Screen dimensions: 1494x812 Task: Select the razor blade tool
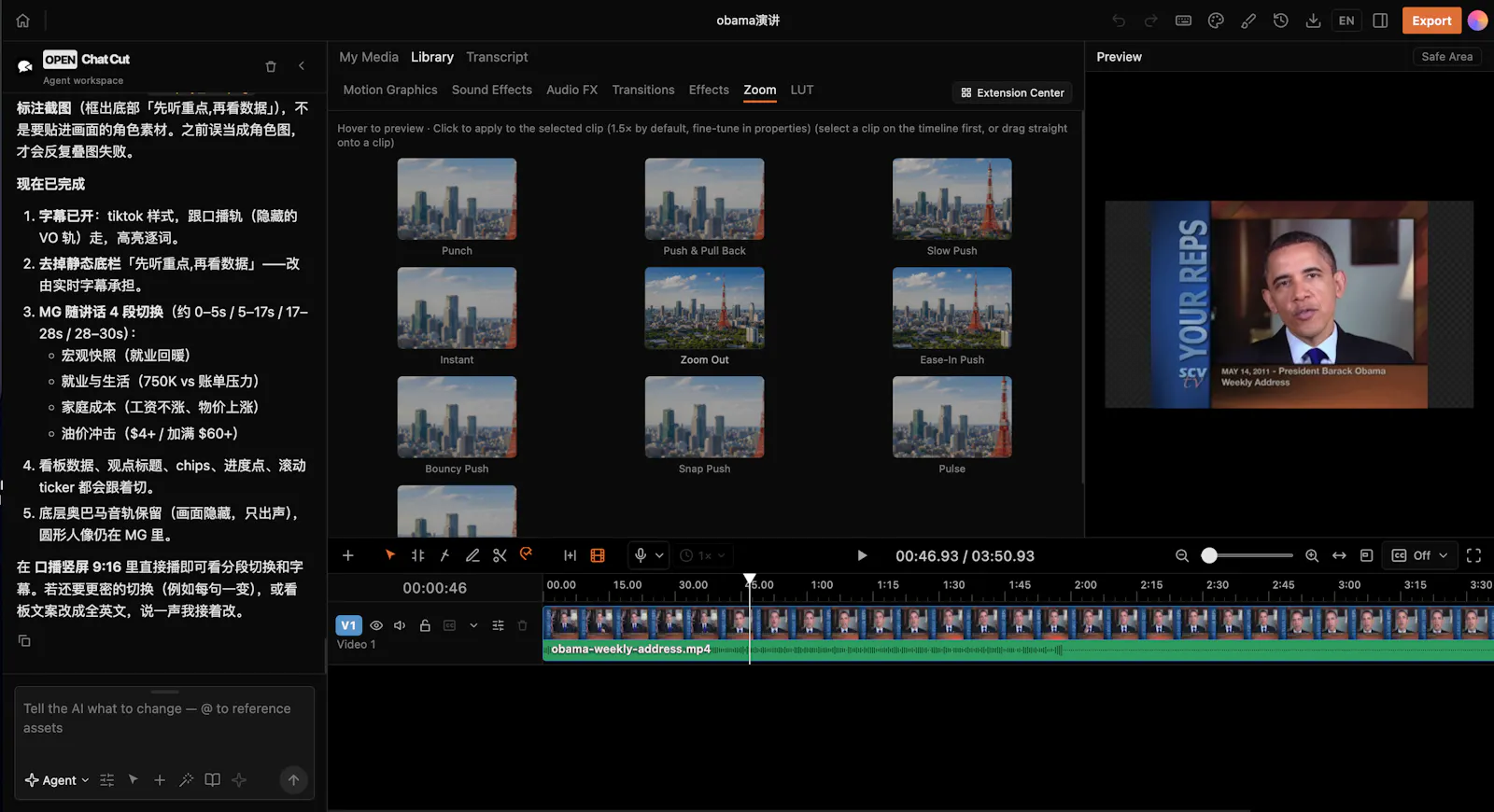(445, 555)
